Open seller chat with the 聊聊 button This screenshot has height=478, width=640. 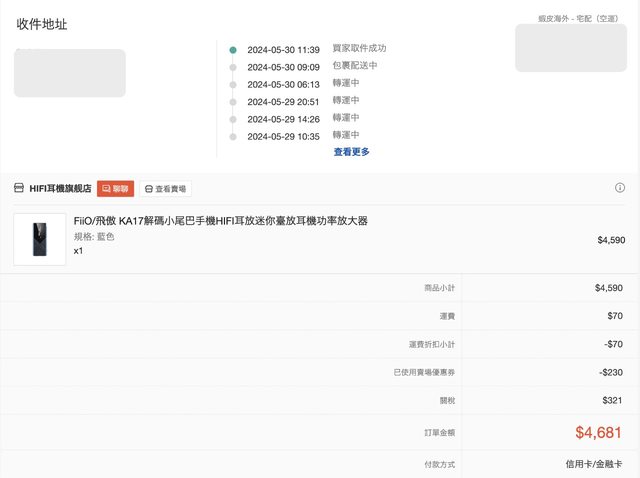tap(115, 188)
